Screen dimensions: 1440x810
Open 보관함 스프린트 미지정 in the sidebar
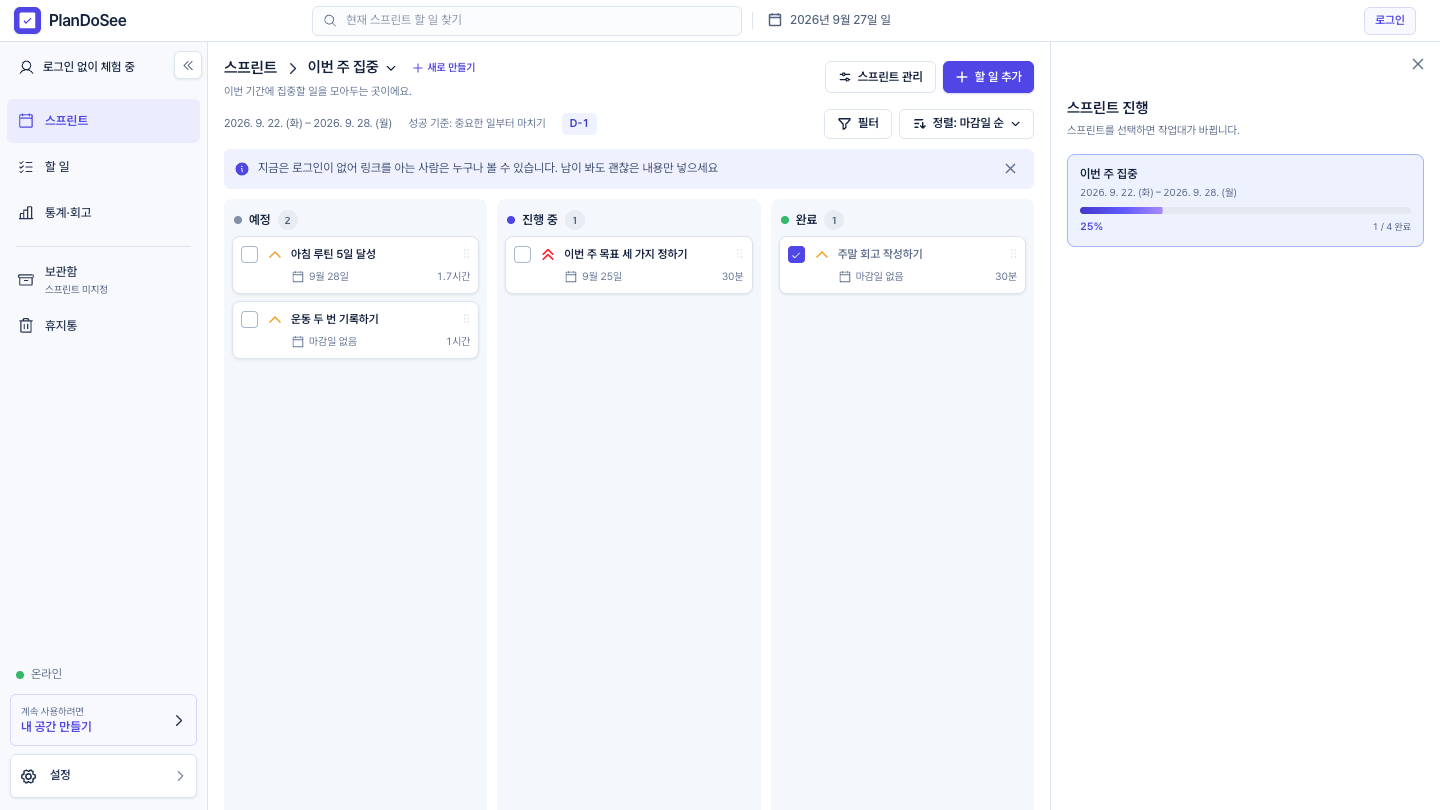click(103, 279)
